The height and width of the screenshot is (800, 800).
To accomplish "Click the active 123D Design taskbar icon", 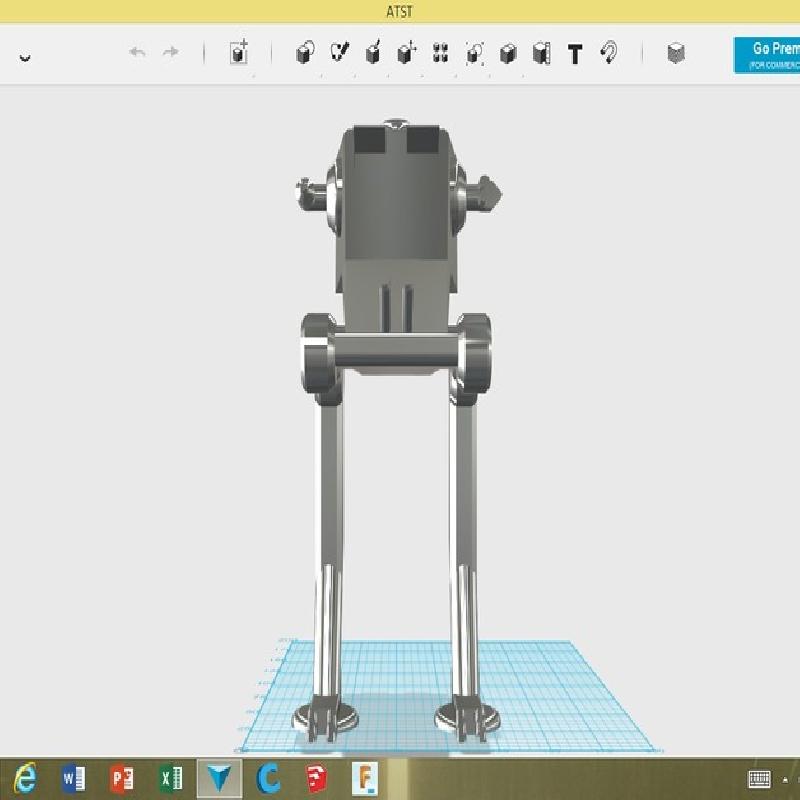I will [x=219, y=779].
